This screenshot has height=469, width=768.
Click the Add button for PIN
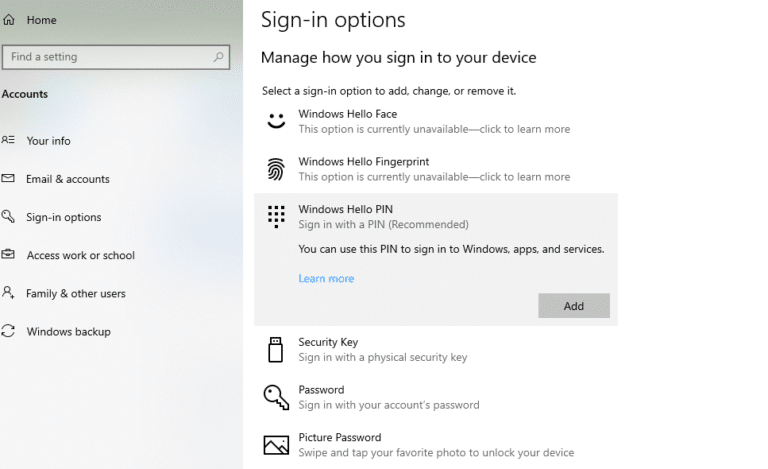[x=574, y=306]
